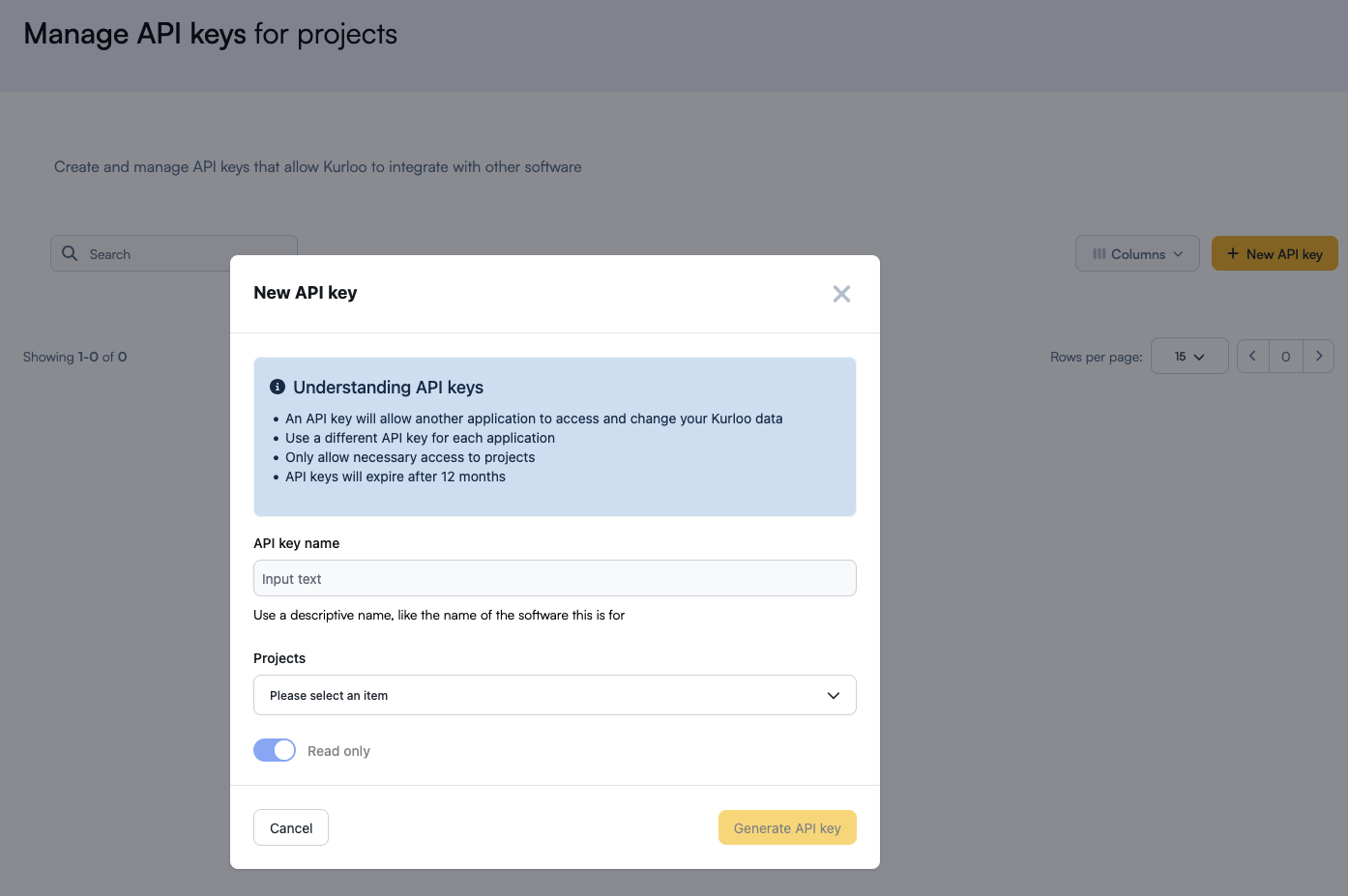The image size is (1348, 896).
Task: Click the plus icon on New API key button
Action: [x=1232, y=253]
